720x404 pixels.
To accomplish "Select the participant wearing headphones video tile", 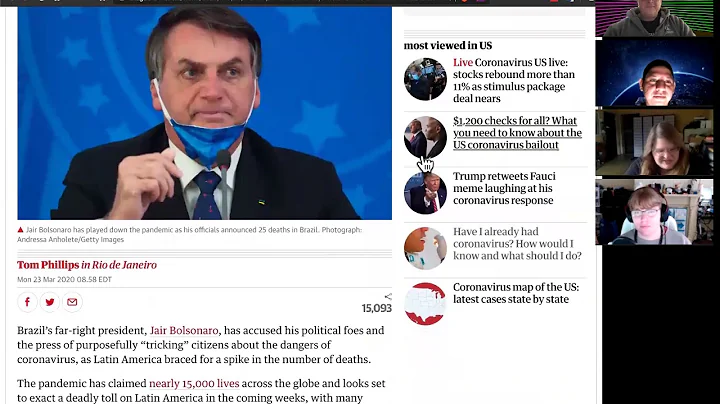I will (654, 212).
